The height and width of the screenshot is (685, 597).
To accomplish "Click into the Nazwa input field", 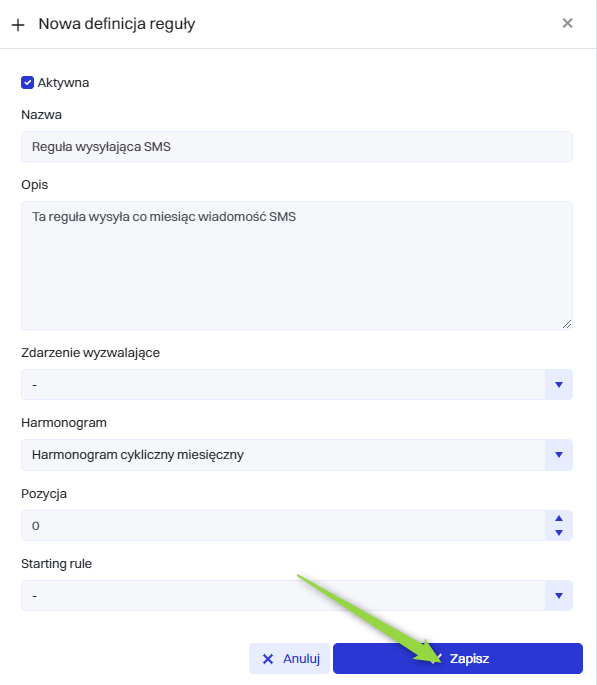I will tap(297, 146).
